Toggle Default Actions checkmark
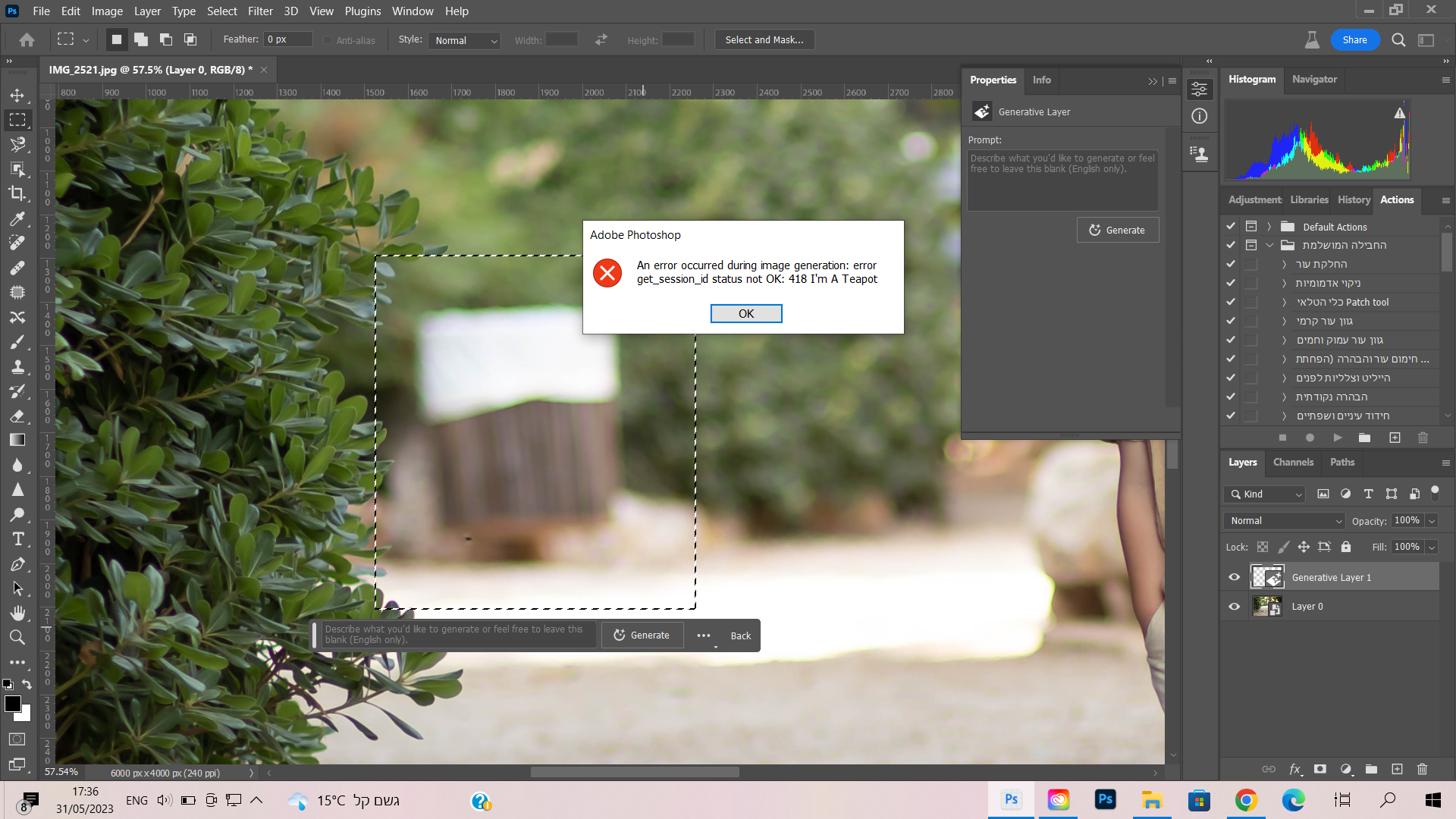Screen dimensions: 1456x819 (1231, 226)
